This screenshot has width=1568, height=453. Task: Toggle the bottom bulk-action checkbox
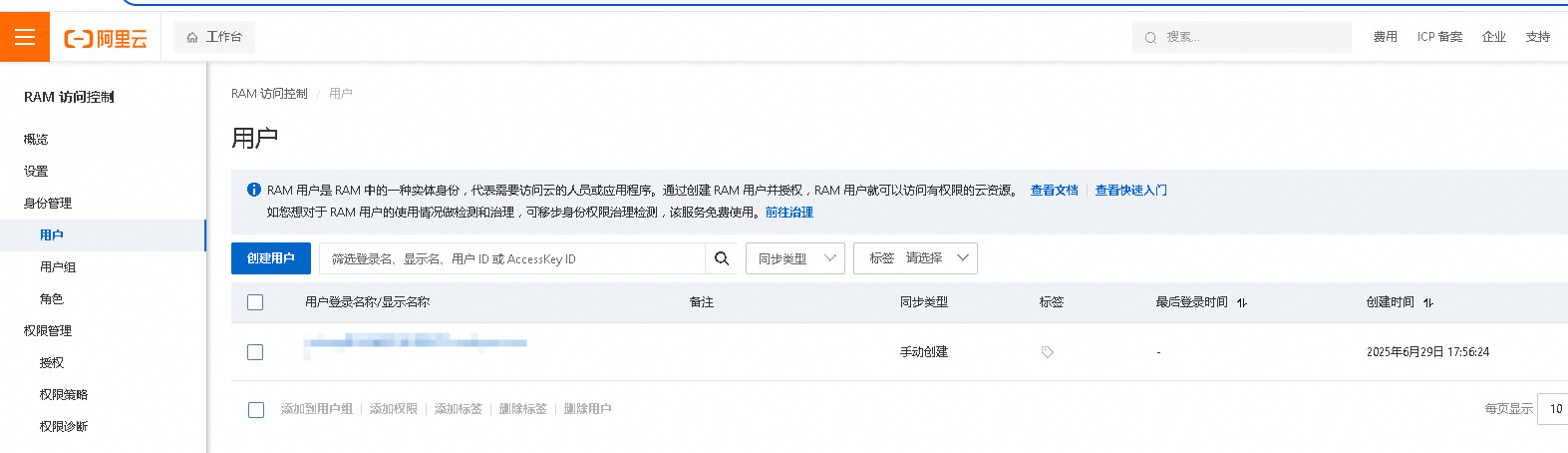click(x=256, y=409)
